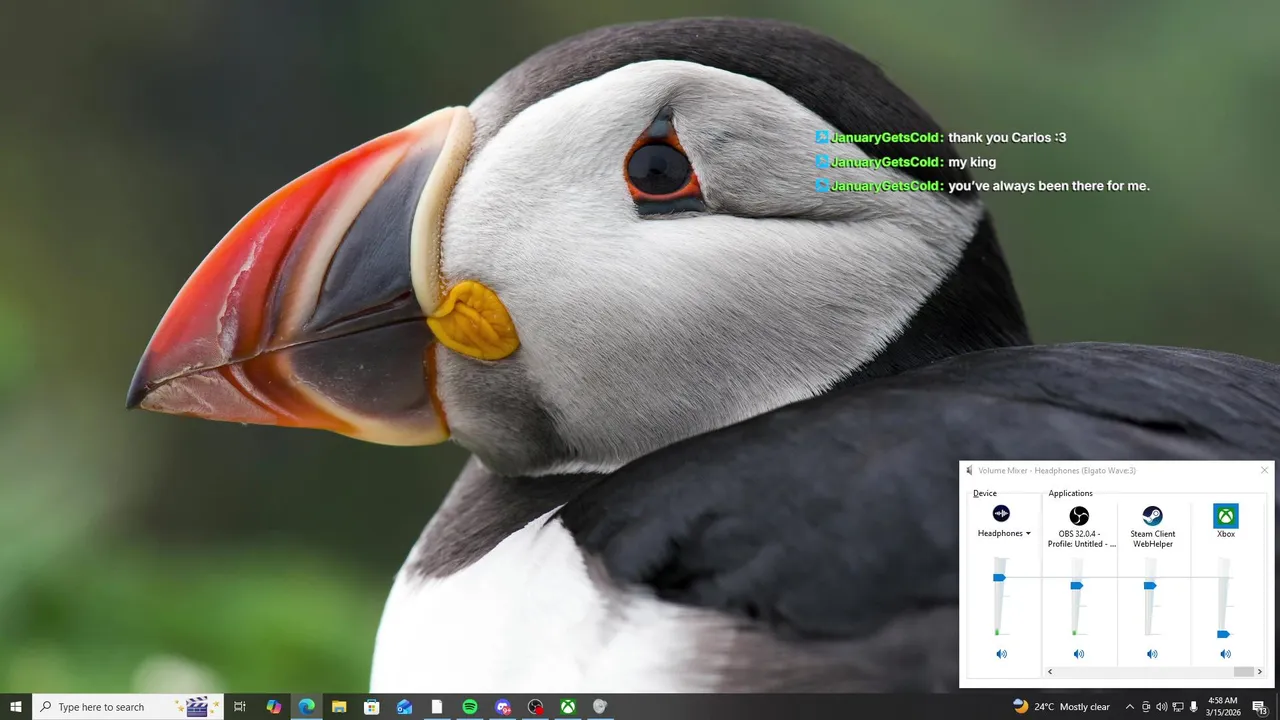Click the Steam icon in Volume Mixer
1280x720 pixels.
coord(1152,516)
